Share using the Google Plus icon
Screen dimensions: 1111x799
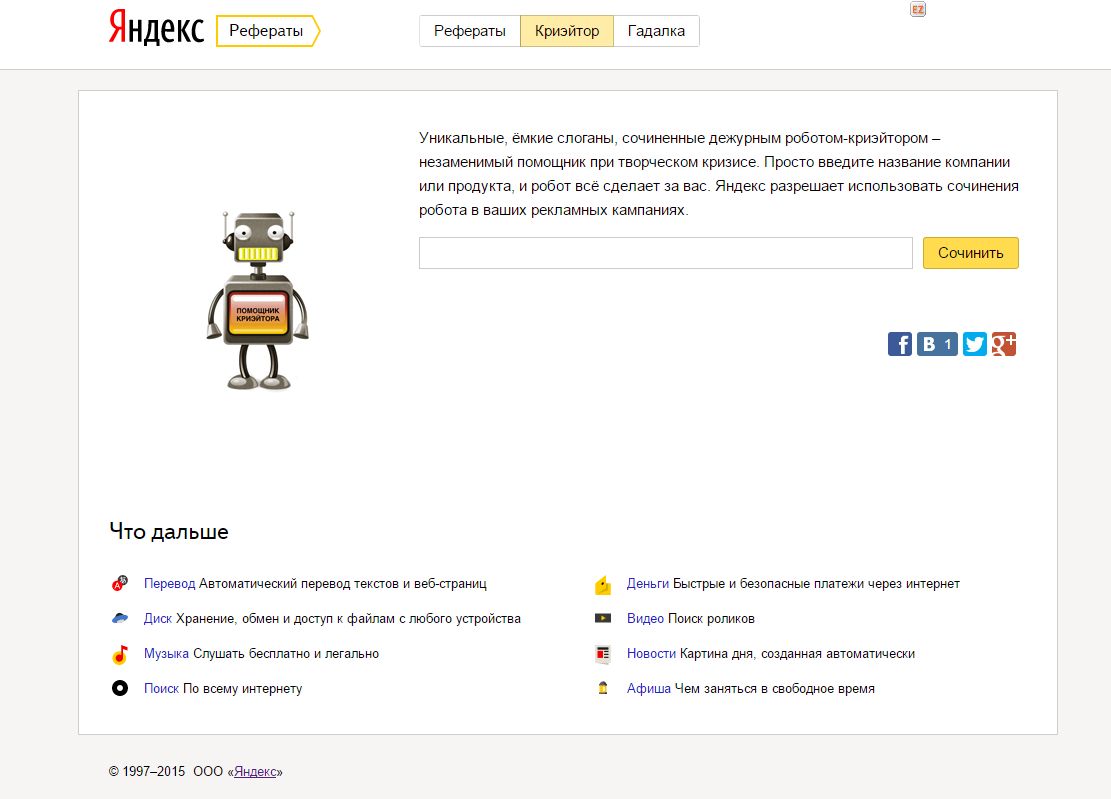[x=1004, y=345]
